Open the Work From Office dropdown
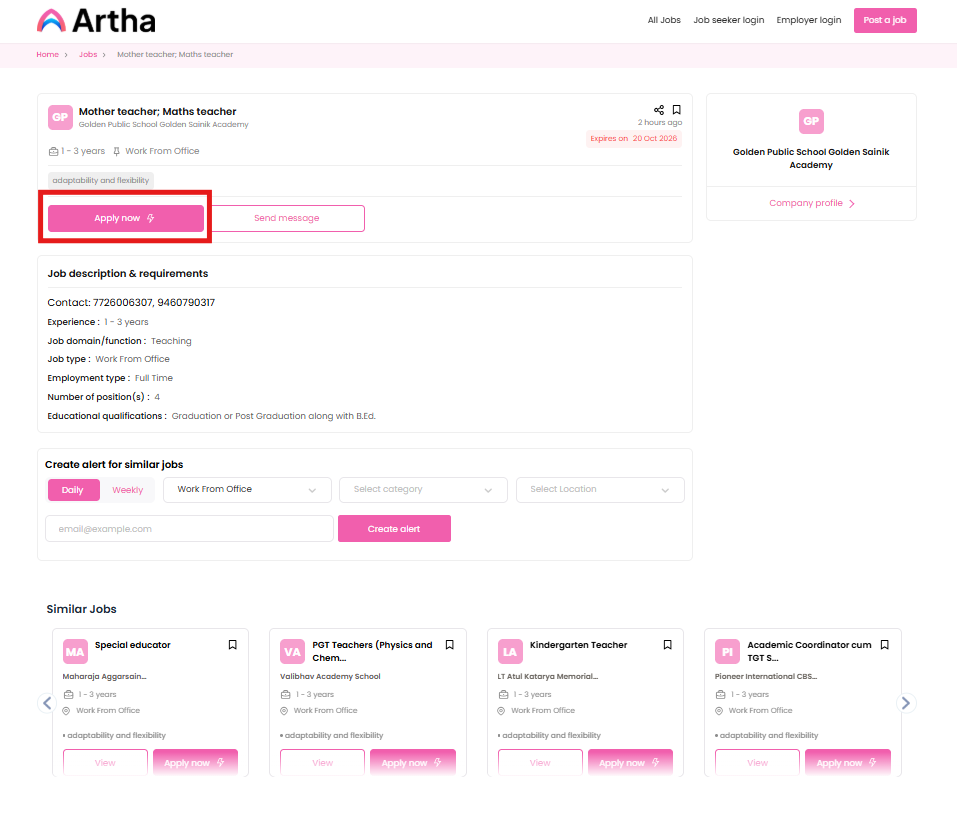Image resolution: width=957 pixels, height=827 pixels. (x=247, y=490)
